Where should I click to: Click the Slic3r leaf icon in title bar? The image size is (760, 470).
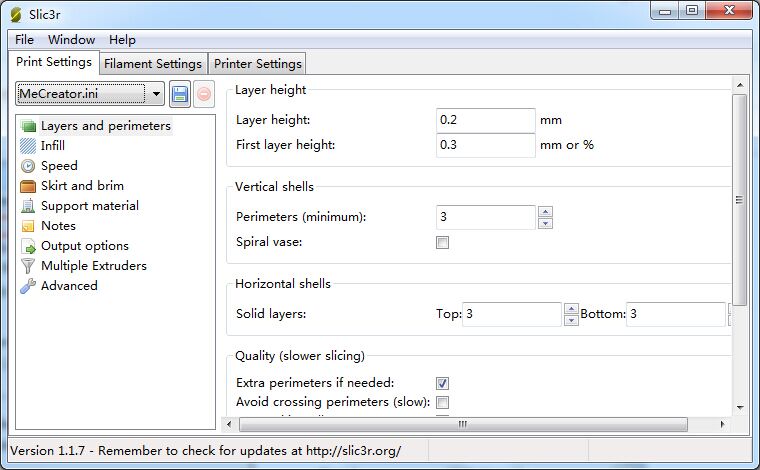[16, 15]
